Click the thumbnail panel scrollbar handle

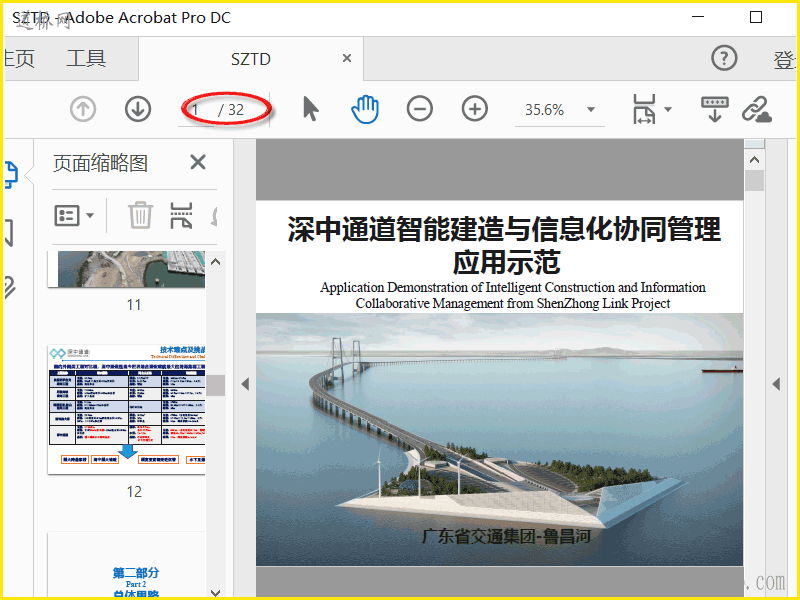(215, 385)
